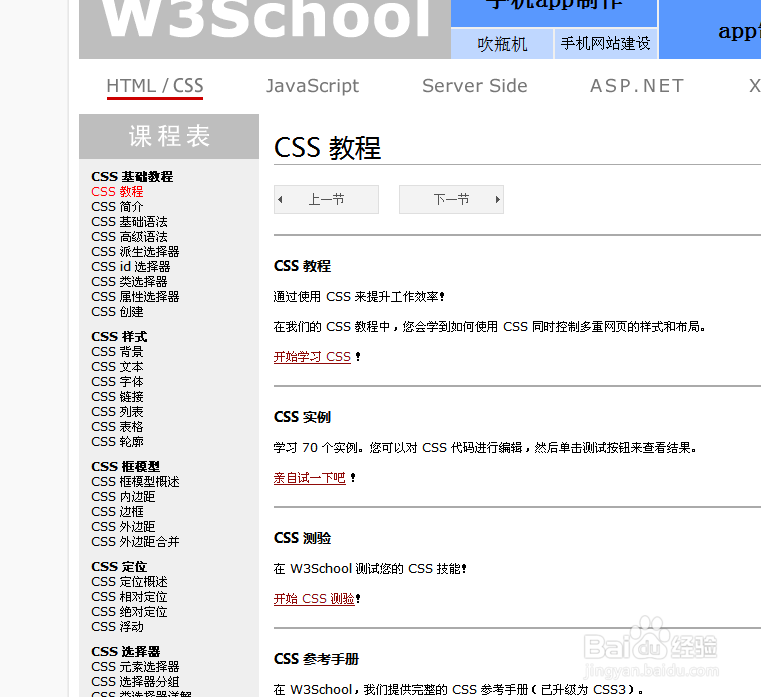Open CSS 链接 sidebar item
Screen dimensions: 761x697
pos(117,397)
